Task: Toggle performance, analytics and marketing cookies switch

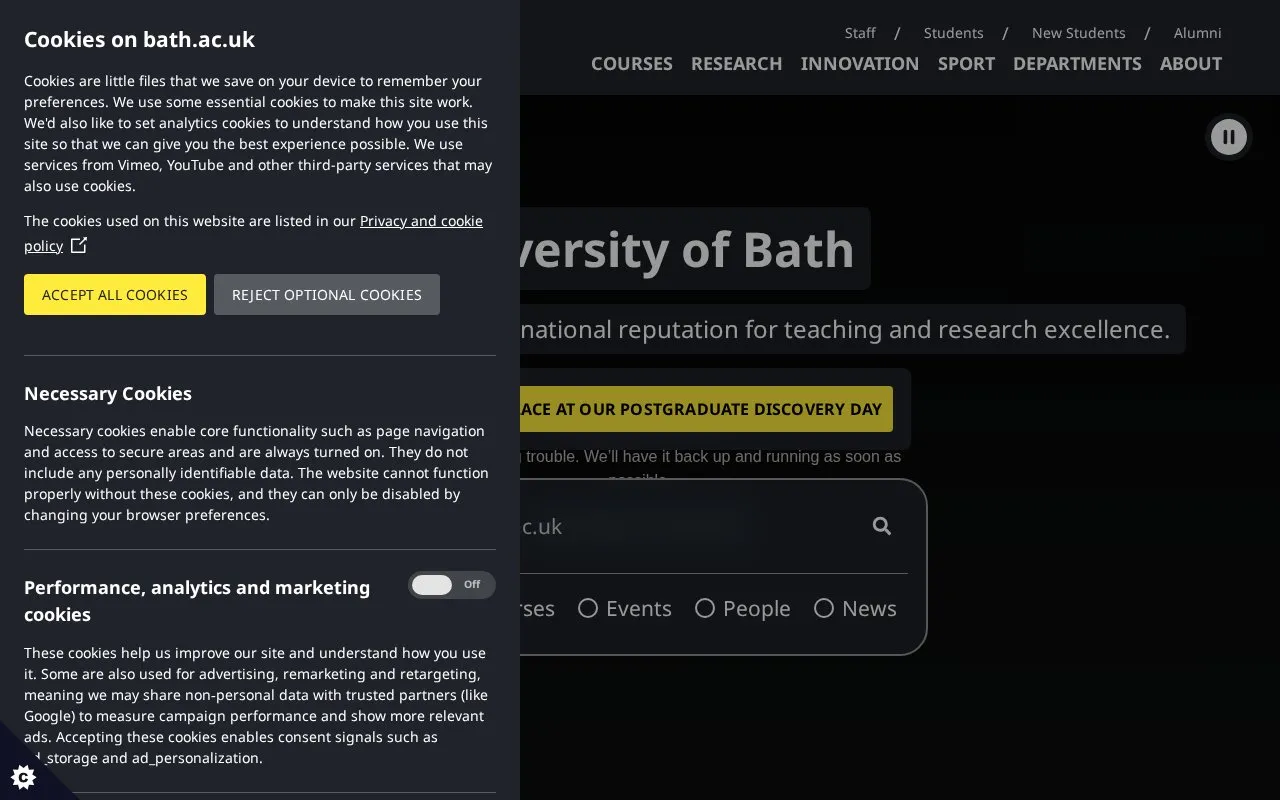Action: pos(451,585)
